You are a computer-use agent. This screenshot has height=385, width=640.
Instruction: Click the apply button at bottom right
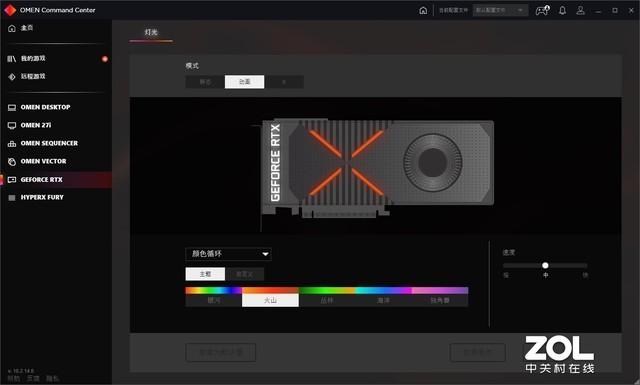tap(478, 352)
